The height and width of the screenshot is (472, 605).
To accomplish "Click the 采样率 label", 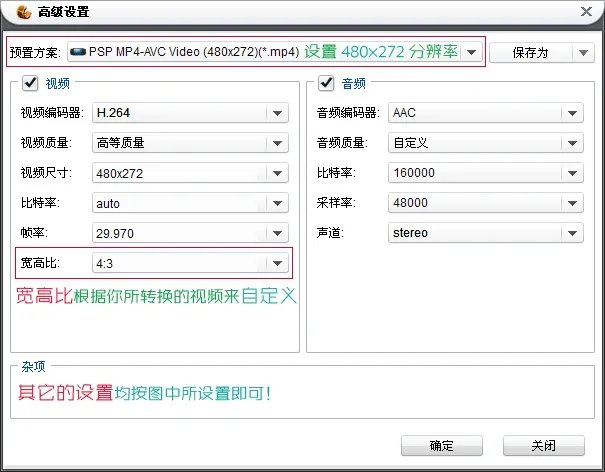I will 336,203.
